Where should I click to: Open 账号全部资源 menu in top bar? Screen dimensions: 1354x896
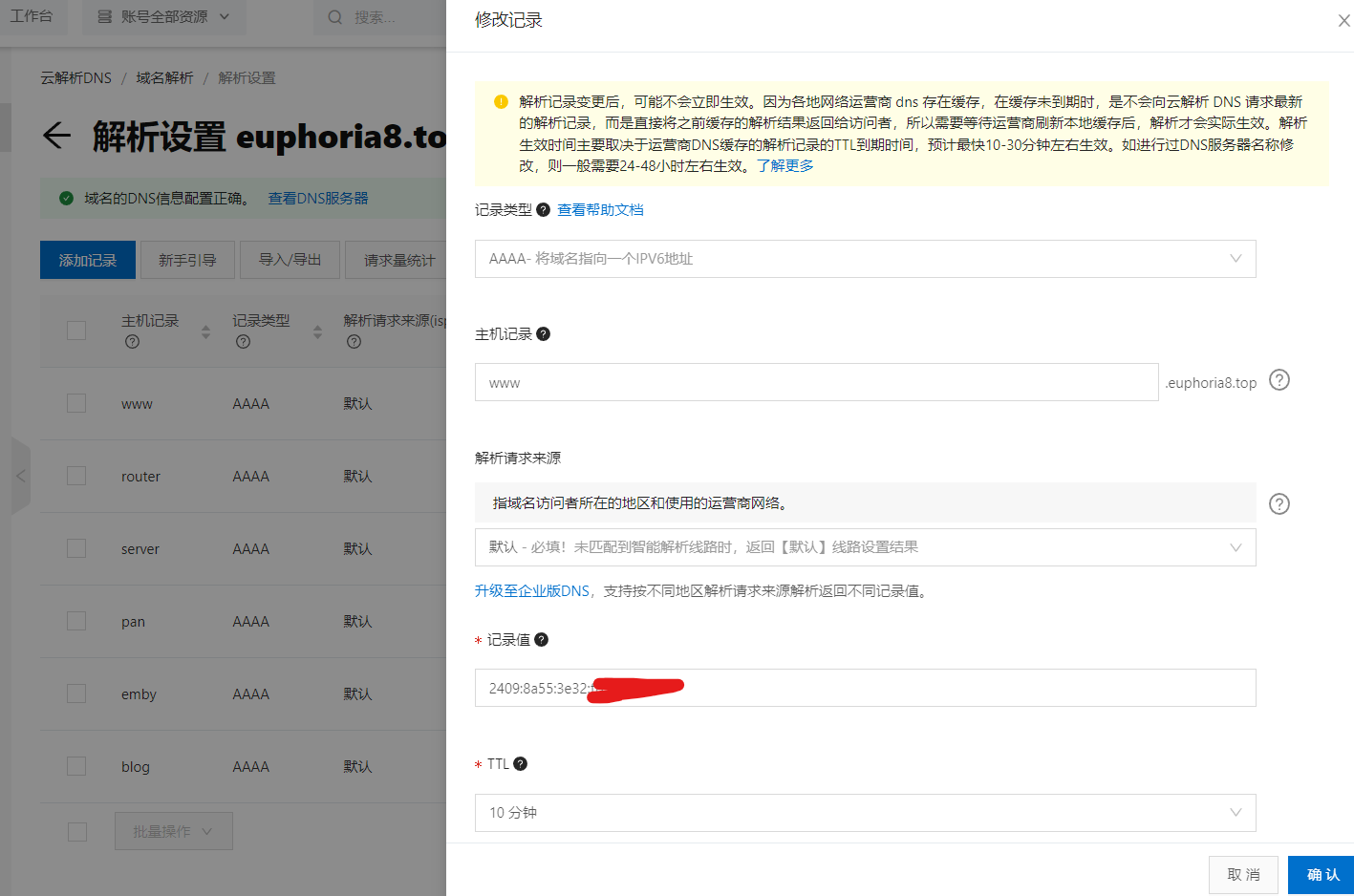pos(163,17)
